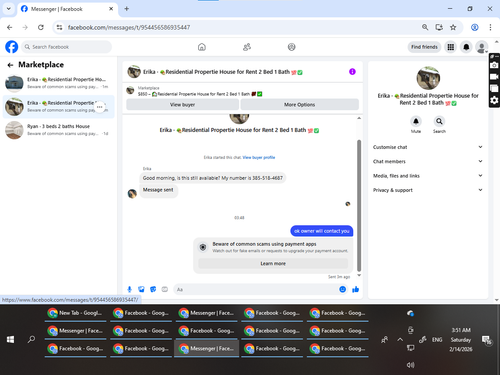Viewport: 500px width, 375px height.
Task: Search in conversation magnifier icon
Action: 439,121
